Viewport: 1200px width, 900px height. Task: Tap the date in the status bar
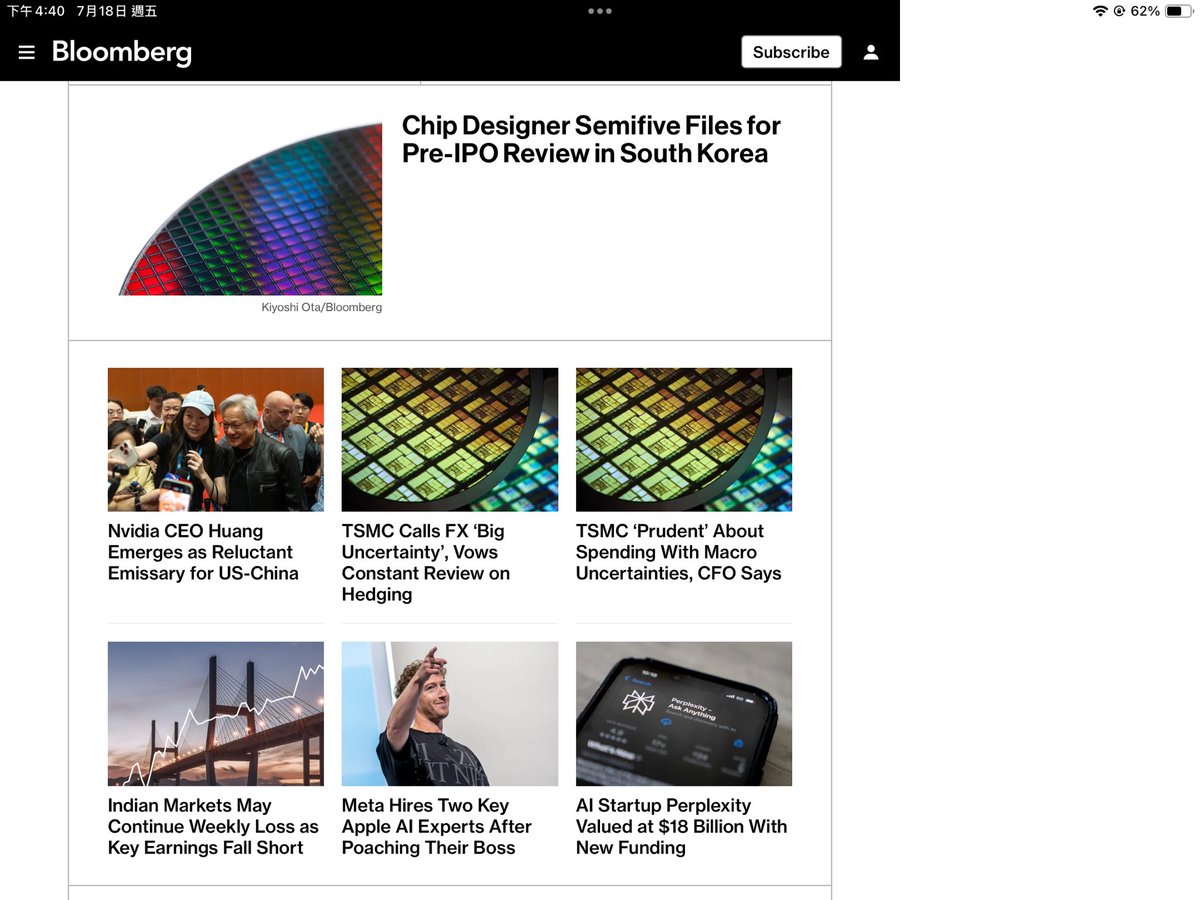click(x=116, y=11)
